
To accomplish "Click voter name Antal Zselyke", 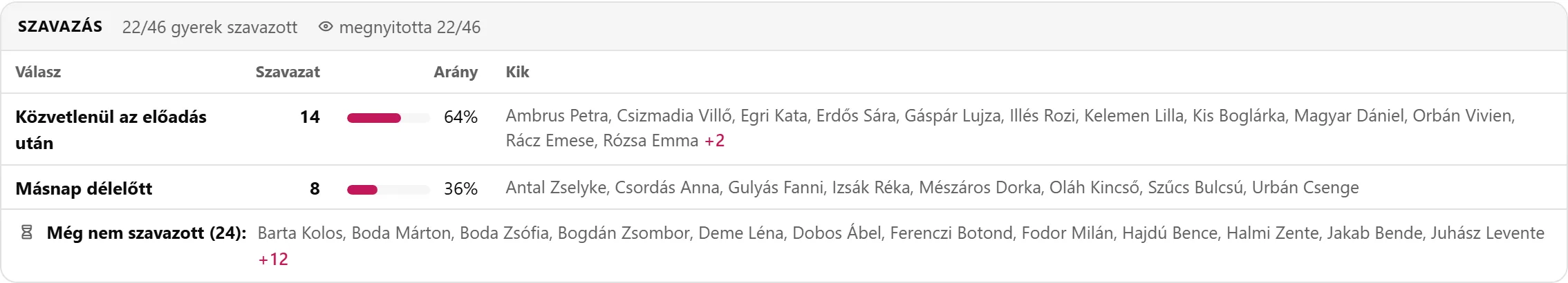I will (x=556, y=188).
